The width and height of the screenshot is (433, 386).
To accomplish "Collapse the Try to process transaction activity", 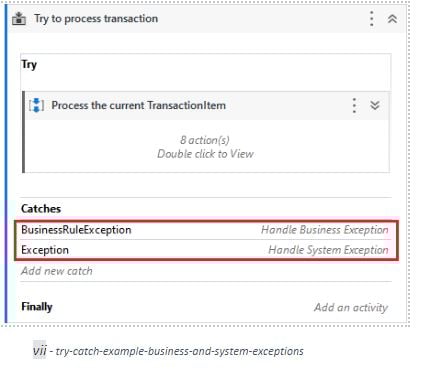I will coord(392,19).
